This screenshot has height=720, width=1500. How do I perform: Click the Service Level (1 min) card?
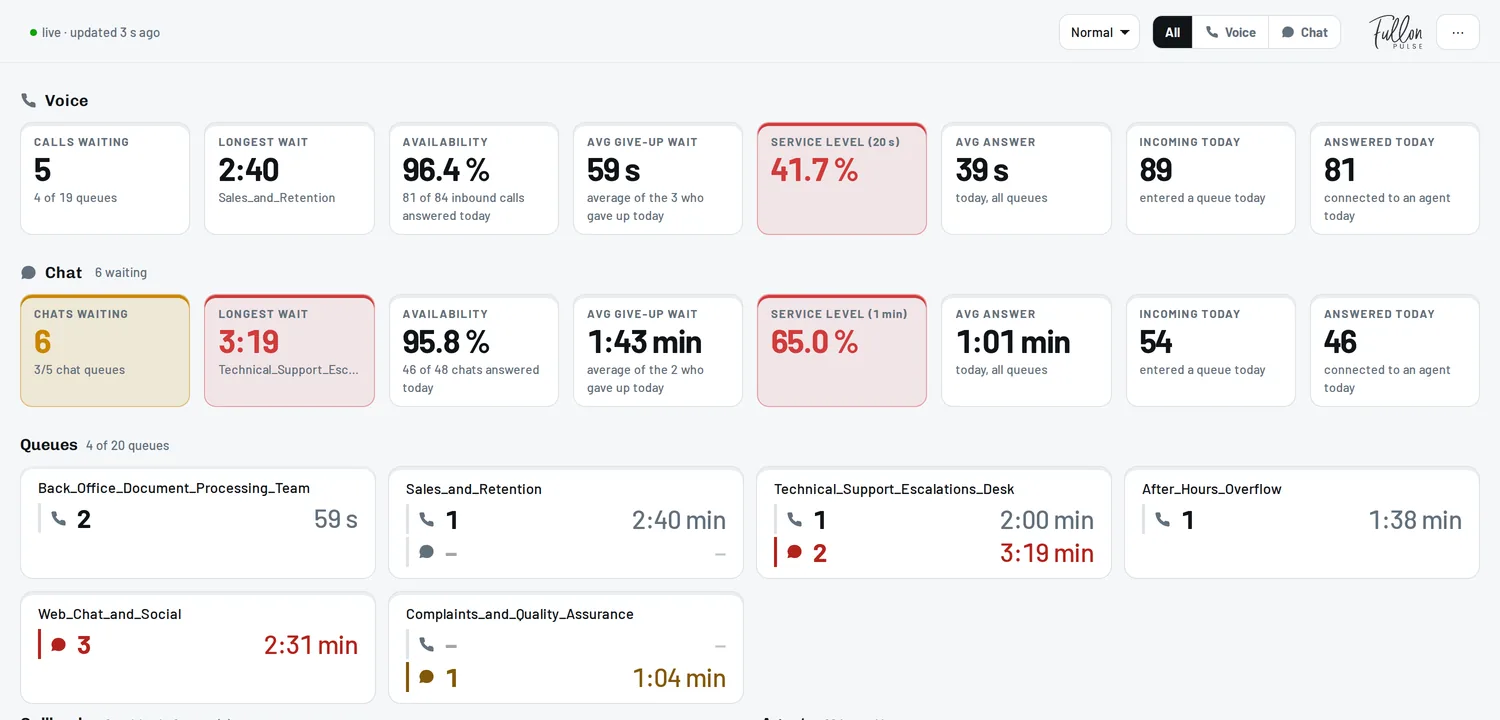pyautogui.click(x=842, y=351)
